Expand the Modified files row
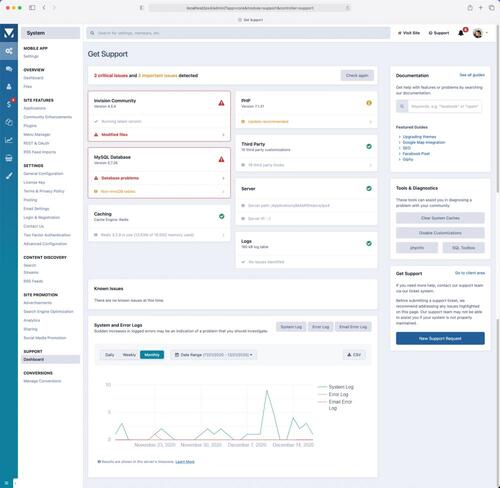Screen dimensions: 500x488 pyautogui.click(x=159, y=134)
